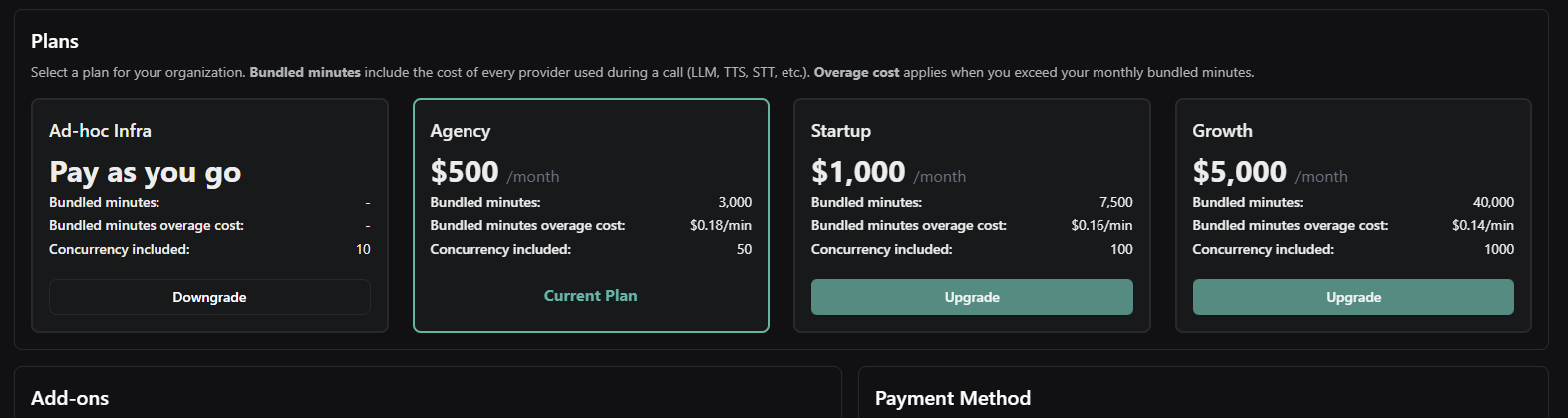Click the Current Plan label on Agency

point(590,296)
